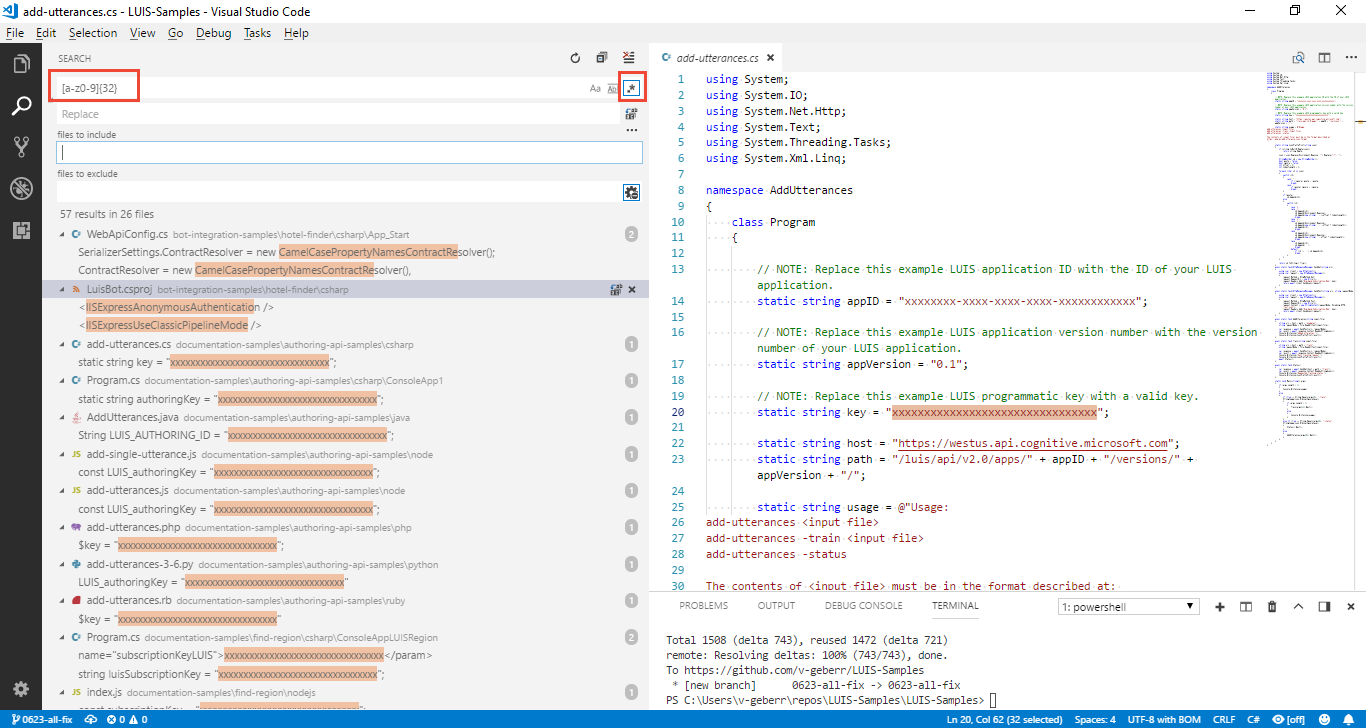This screenshot has width=1366, height=728.
Task: Switch to the OUTPUT panel tab
Action: [x=776, y=605]
